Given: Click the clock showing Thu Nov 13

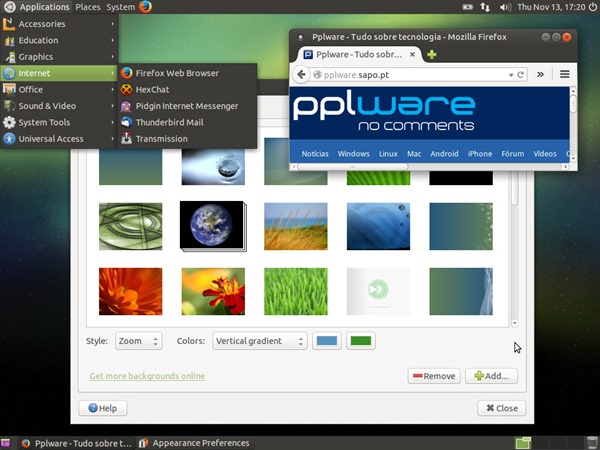Looking at the screenshot, I should pos(551,7).
